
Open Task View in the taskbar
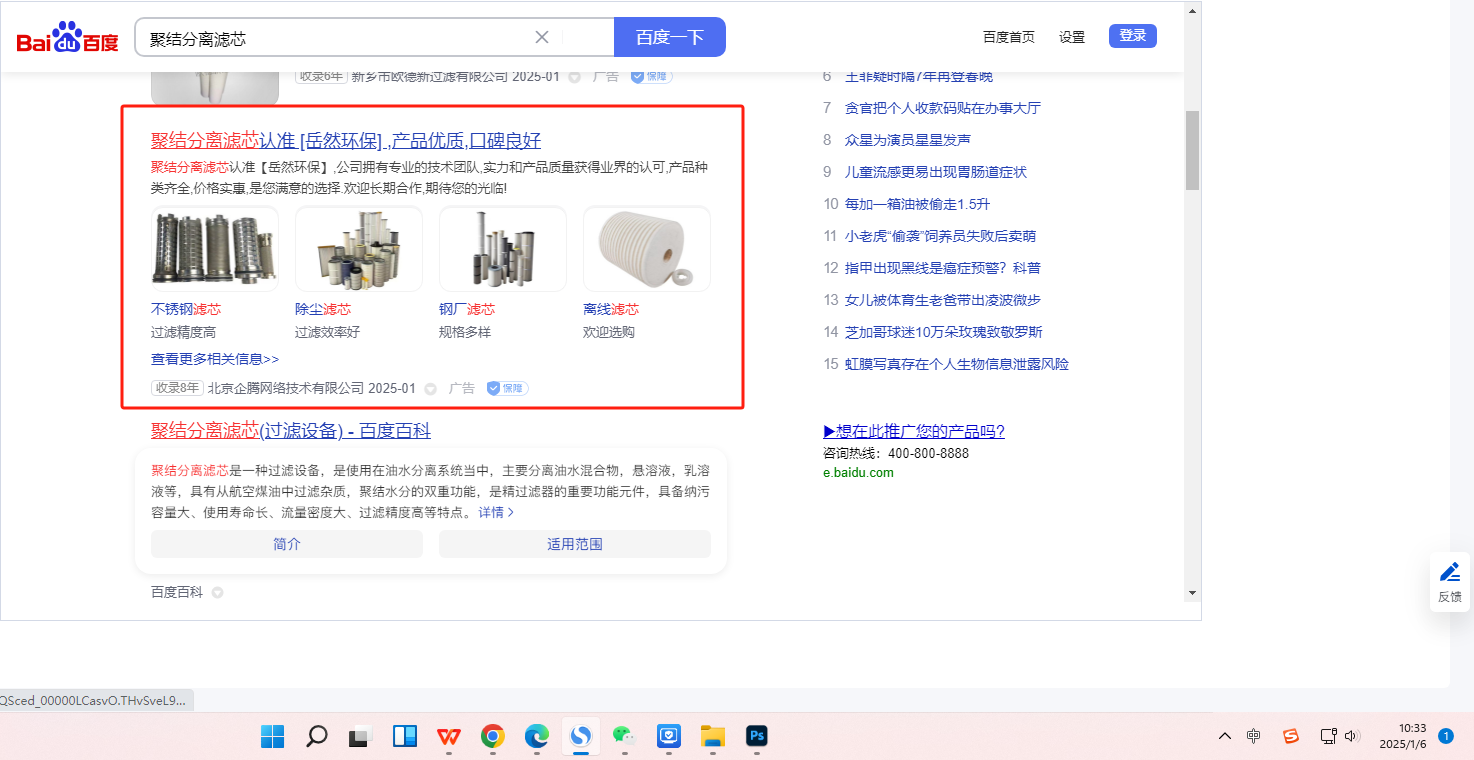pyautogui.click(x=360, y=737)
